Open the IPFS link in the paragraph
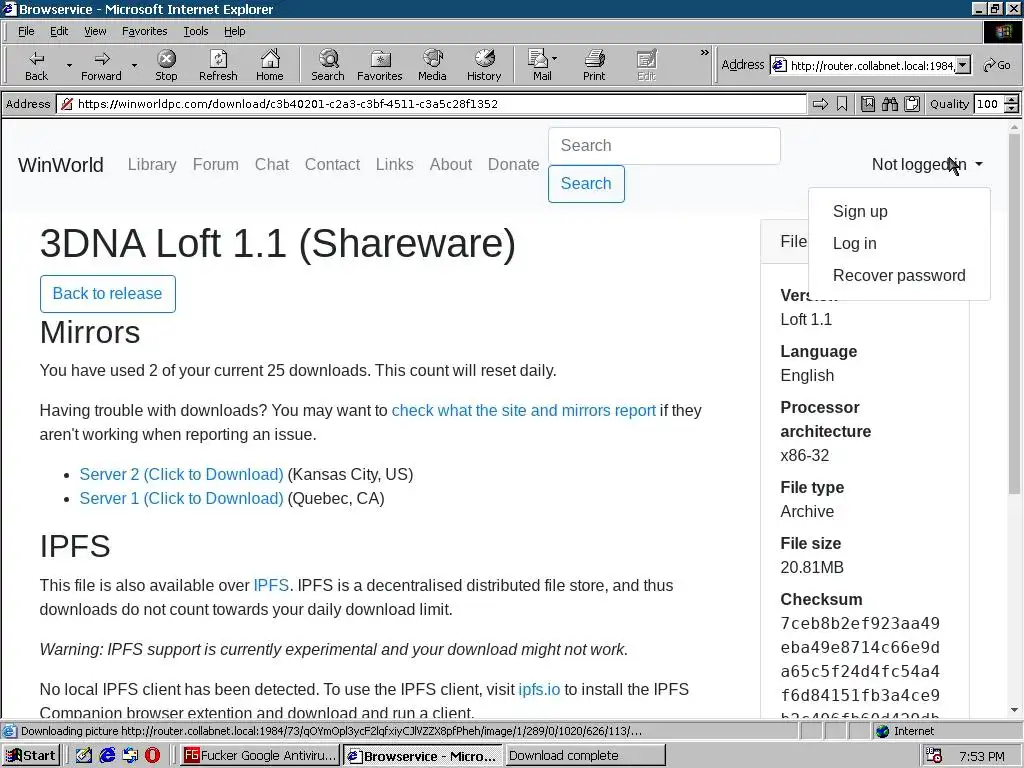Image resolution: width=1024 pixels, height=768 pixels. pos(271,585)
